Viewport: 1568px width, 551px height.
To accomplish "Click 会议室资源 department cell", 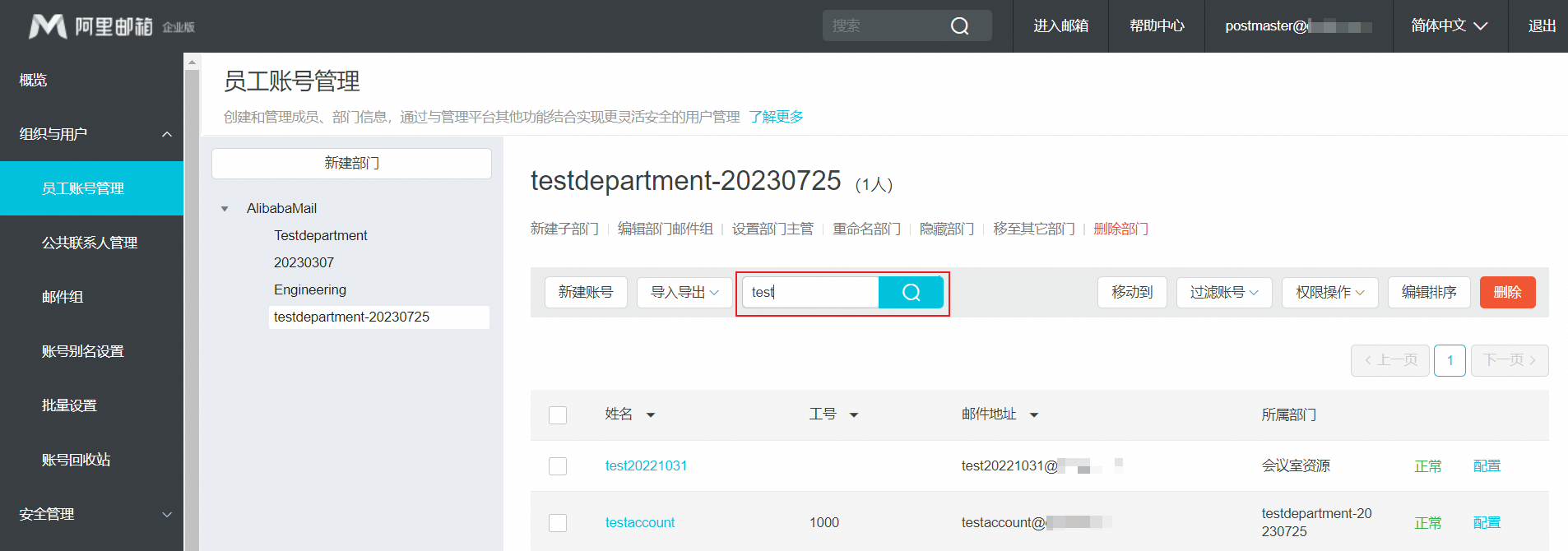I will click(x=1296, y=466).
